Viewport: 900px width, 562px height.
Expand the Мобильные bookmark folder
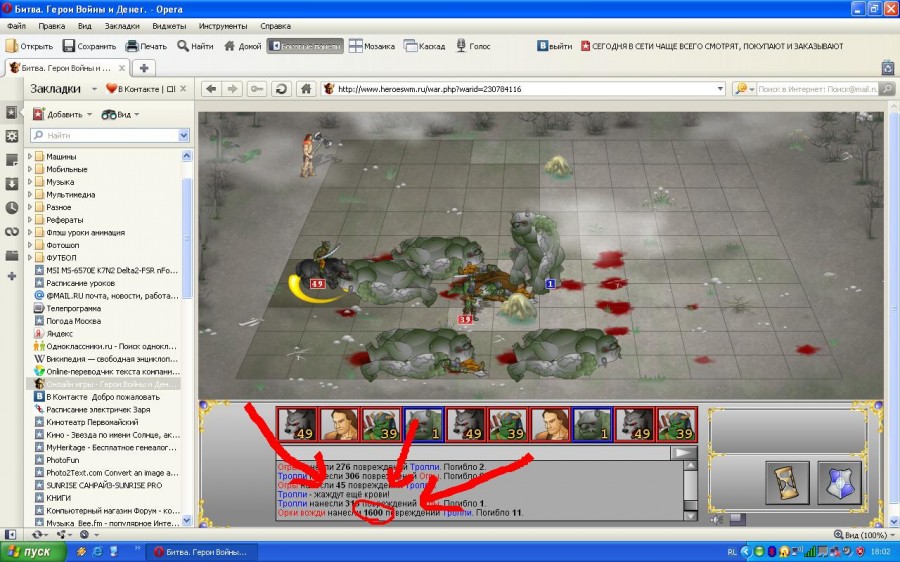pos(30,169)
